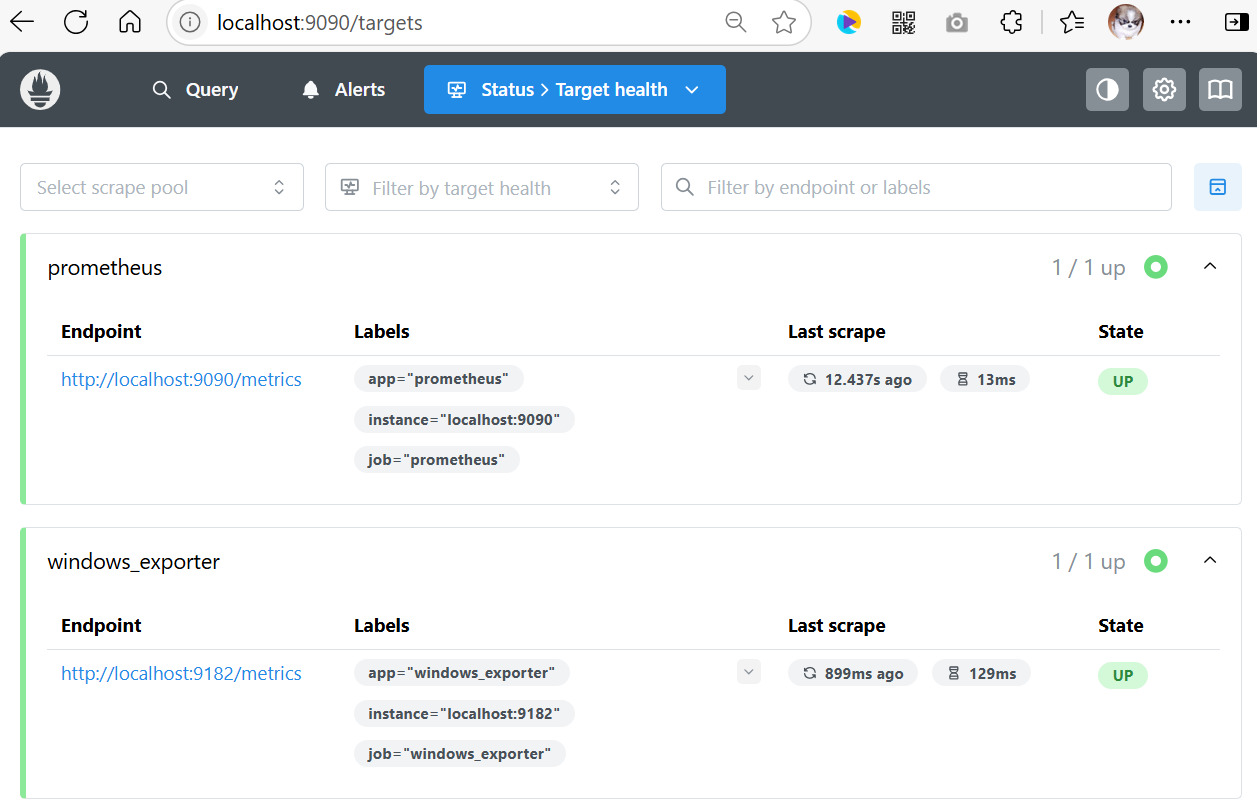The image size is (1257, 804).
Task: Click the browser back arrow
Action: (22, 22)
